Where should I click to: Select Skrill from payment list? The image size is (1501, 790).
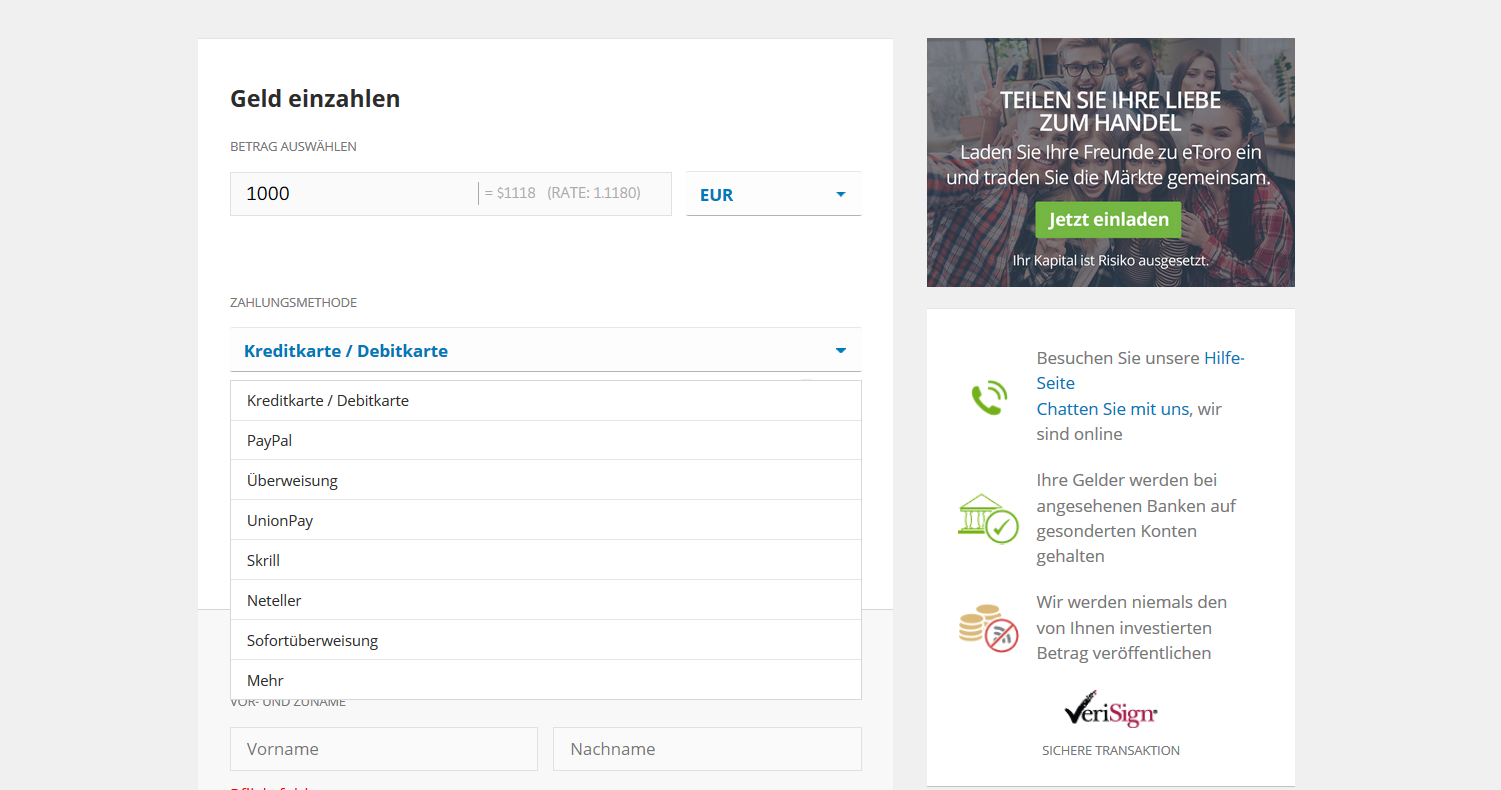pos(546,560)
